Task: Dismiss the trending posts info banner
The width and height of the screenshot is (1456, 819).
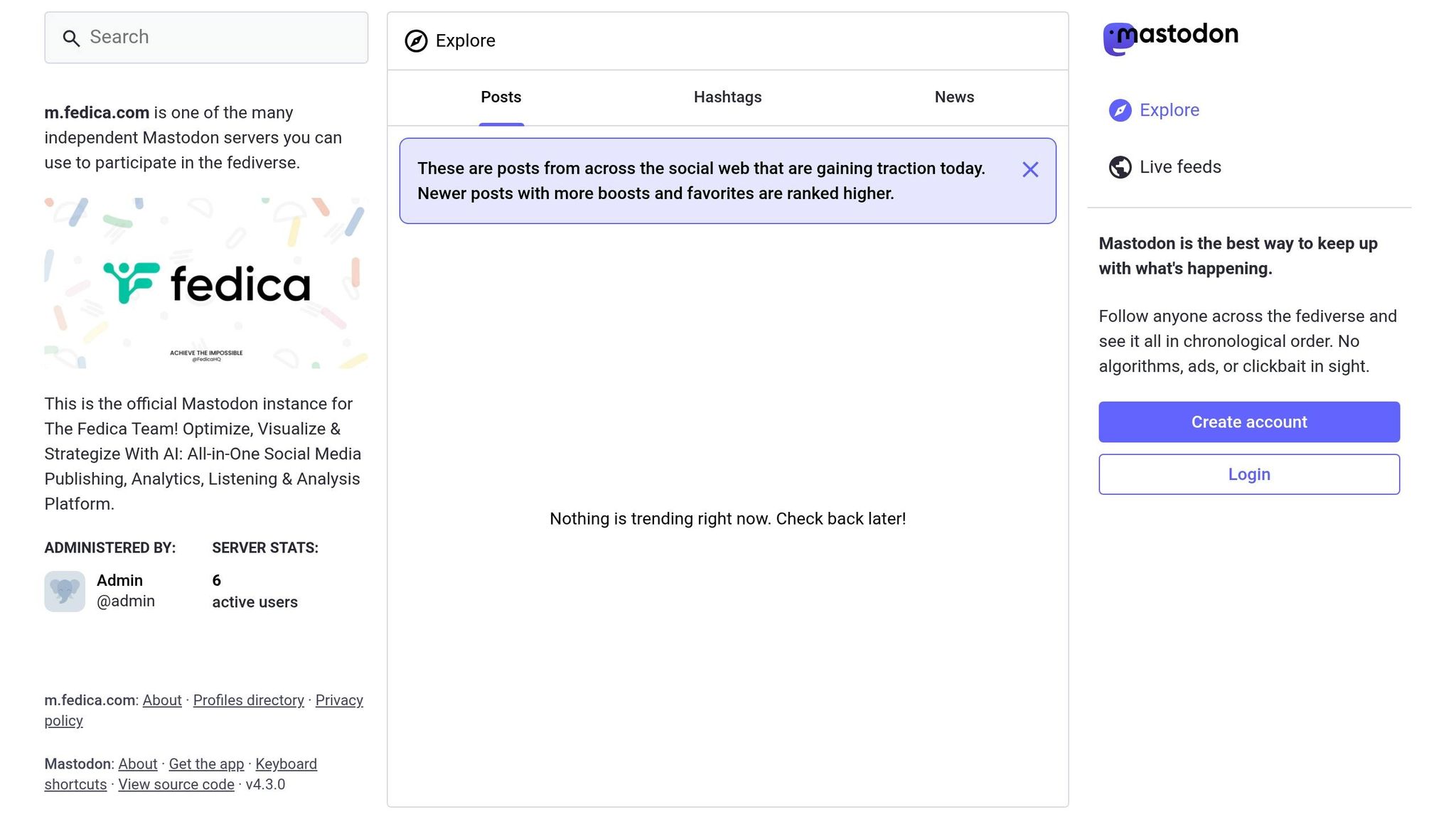Action: (1030, 169)
